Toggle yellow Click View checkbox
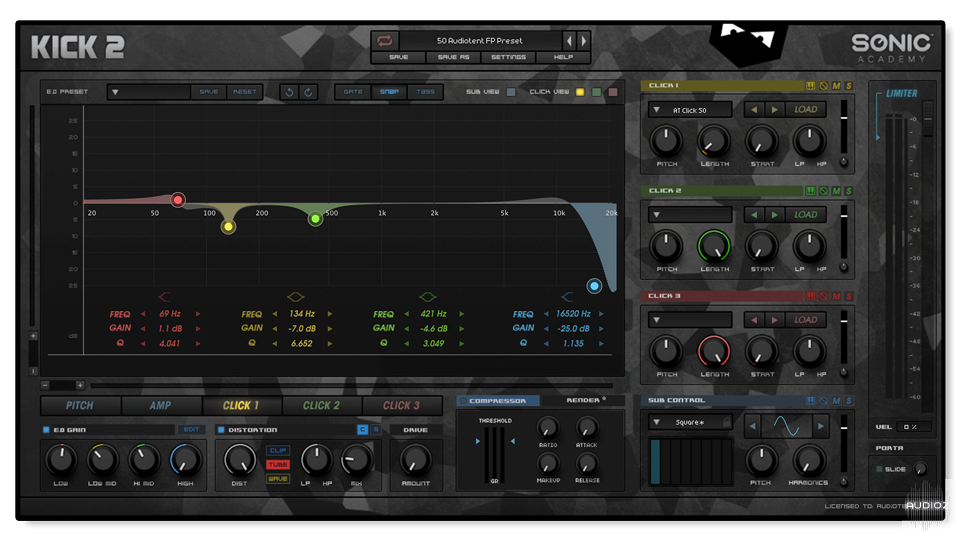Image resolution: width=960 pixels, height=540 pixels. (x=580, y=92)
